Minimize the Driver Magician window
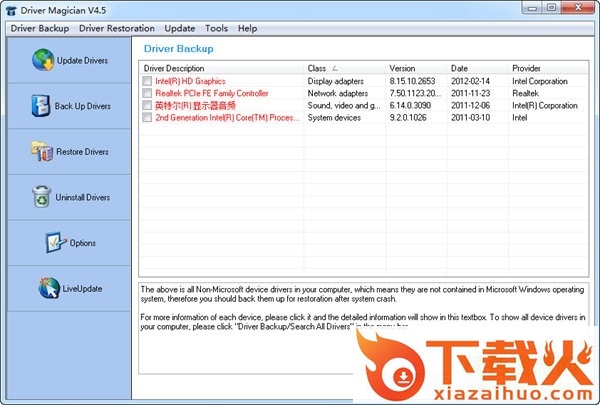Image resolution: width=600 pixels, height=405 pixels. click(532, 8)
